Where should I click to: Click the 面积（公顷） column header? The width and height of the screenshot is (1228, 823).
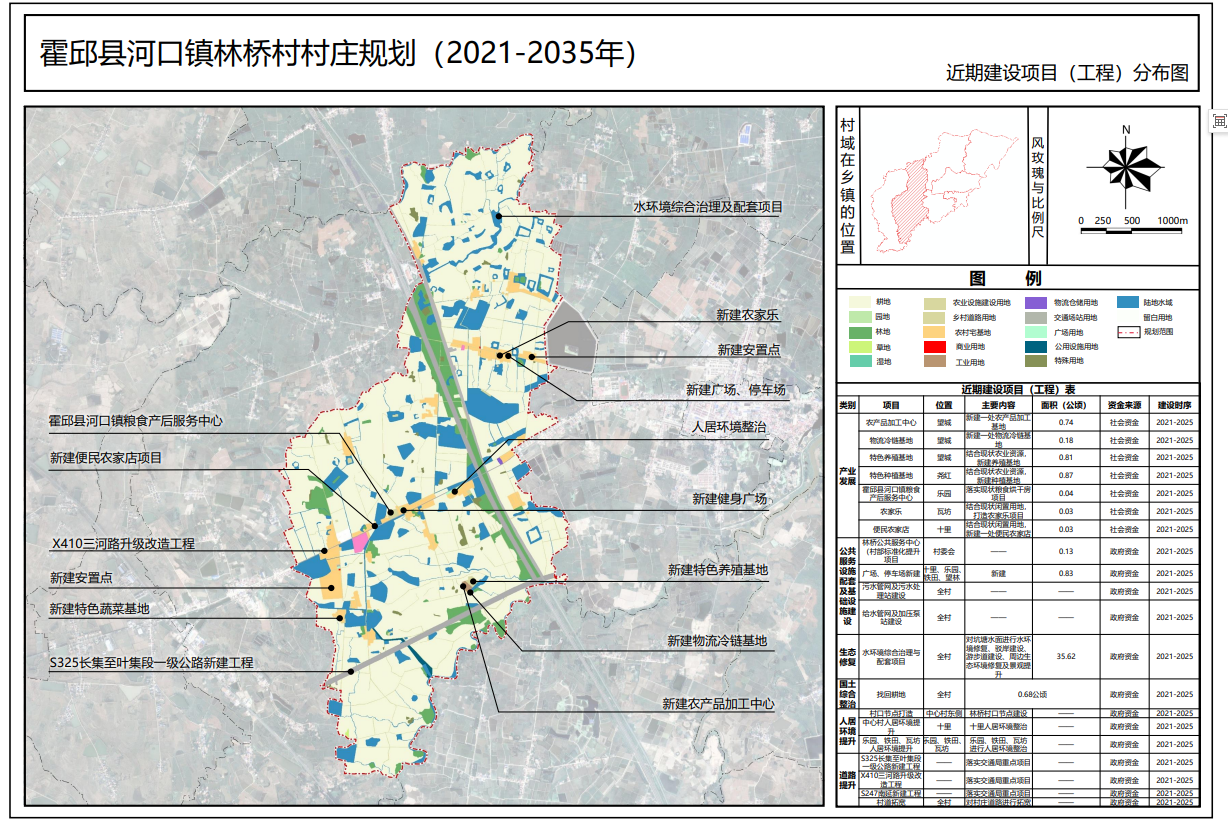click(1064, 406)
